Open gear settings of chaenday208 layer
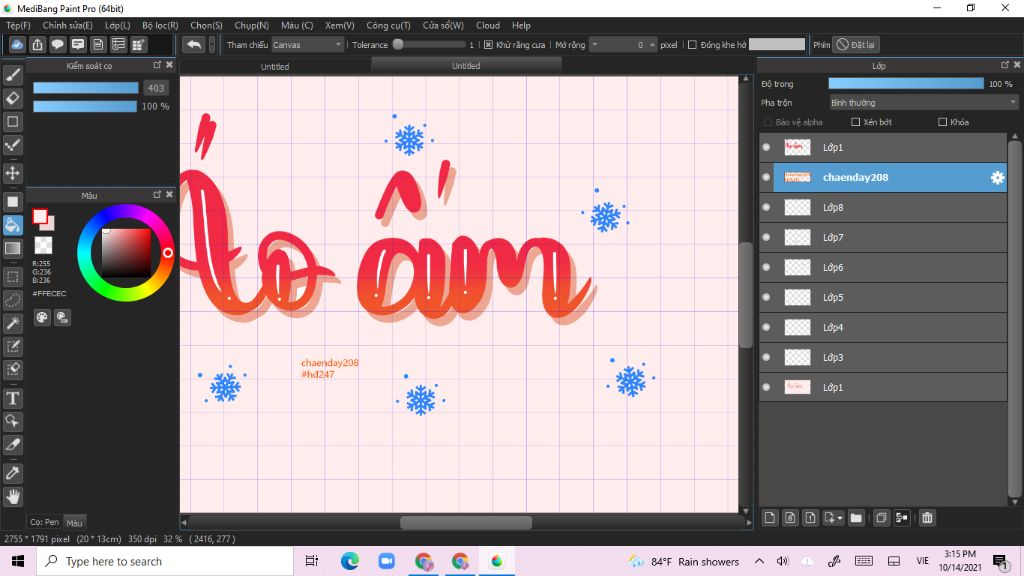The height and width of the screenshot is (576, 1024). (x=997, y=178)
